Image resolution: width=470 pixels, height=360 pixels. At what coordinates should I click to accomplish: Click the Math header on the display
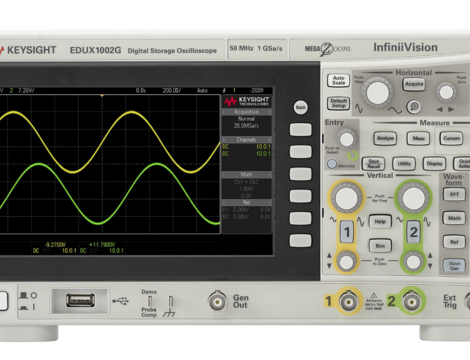(247, 174)
